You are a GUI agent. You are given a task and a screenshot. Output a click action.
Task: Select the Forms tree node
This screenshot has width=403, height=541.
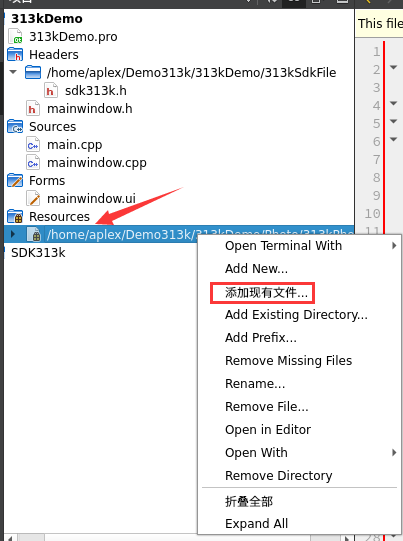47,180
